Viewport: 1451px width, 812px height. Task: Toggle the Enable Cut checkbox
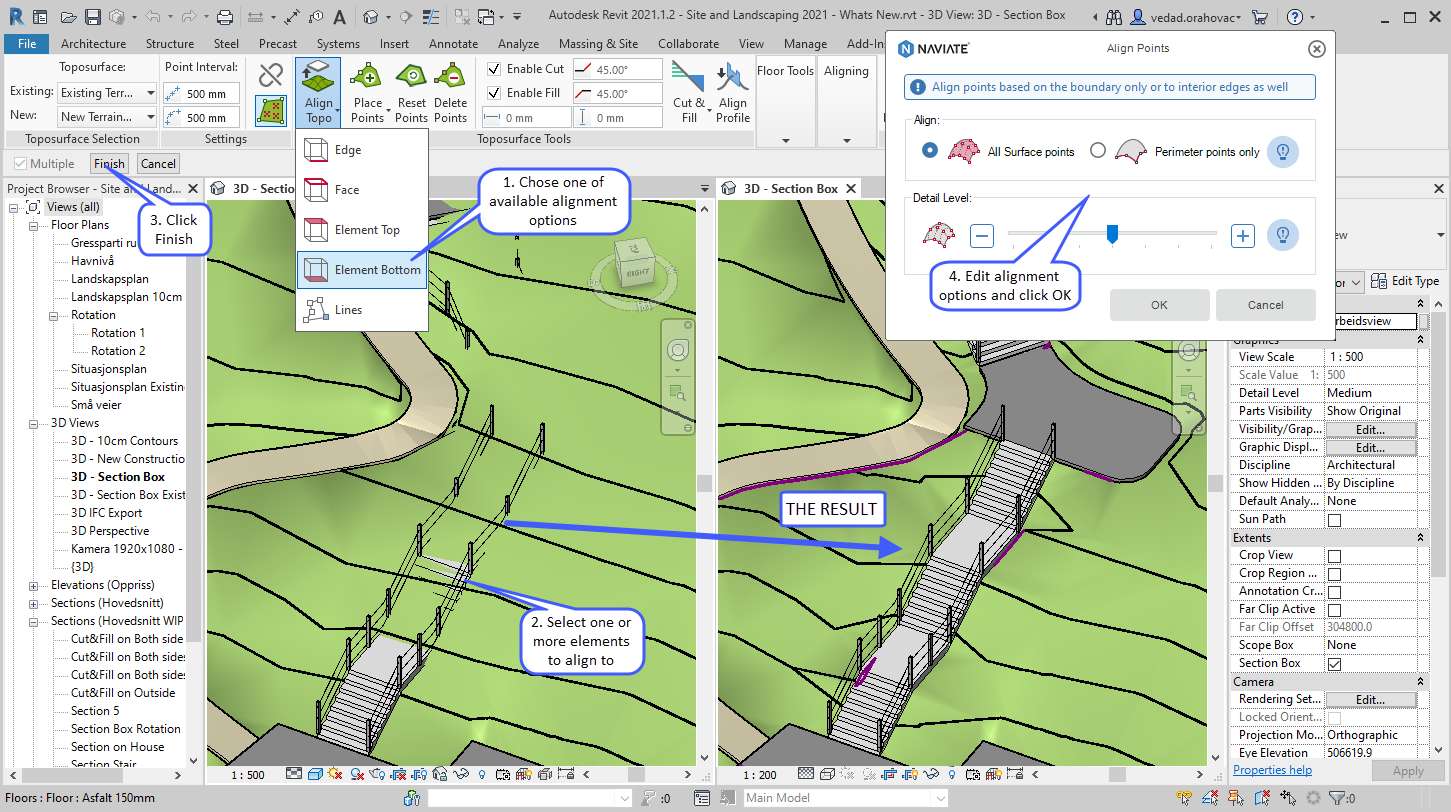click(x=494, y=69)
